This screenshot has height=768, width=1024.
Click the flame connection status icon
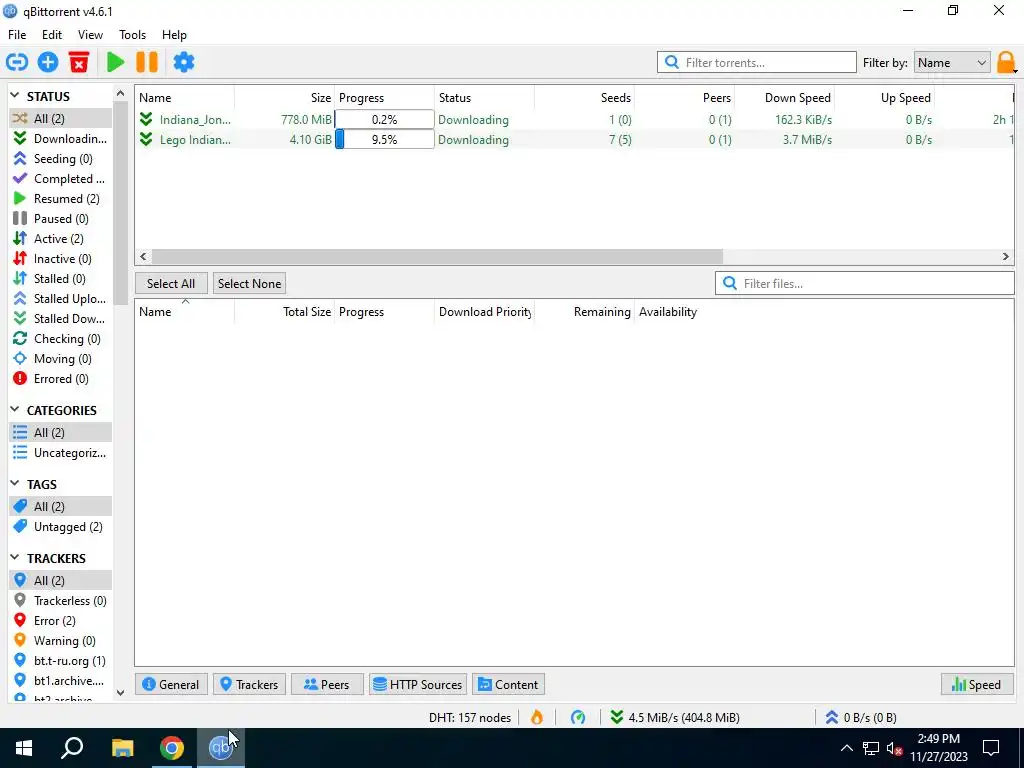537,717
